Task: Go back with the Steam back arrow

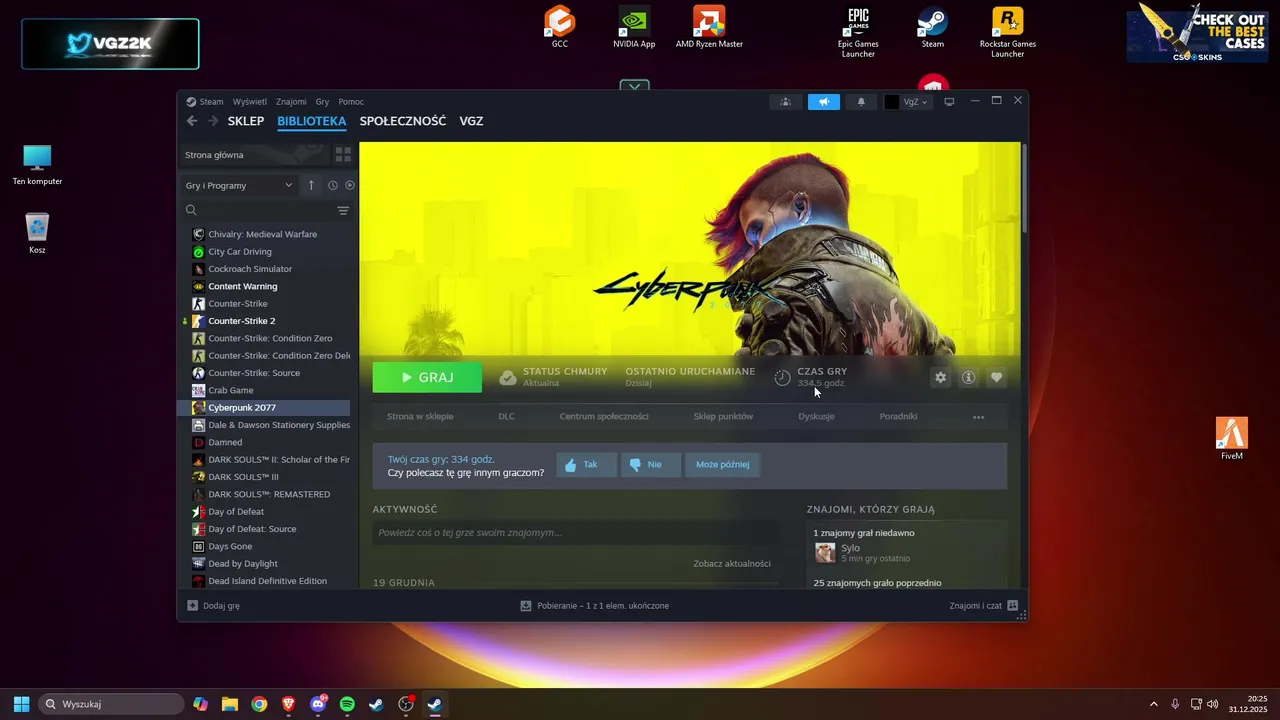Action: [192, 121]
